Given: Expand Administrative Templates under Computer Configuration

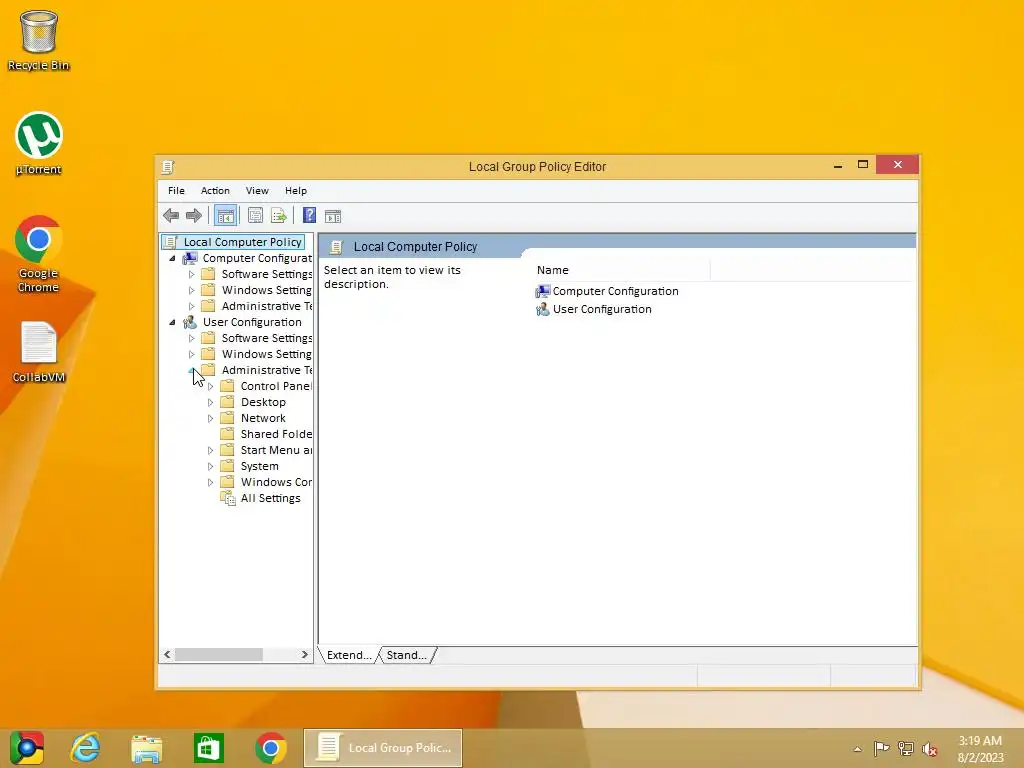Looking at the screenshot, I should pos(191,306).
